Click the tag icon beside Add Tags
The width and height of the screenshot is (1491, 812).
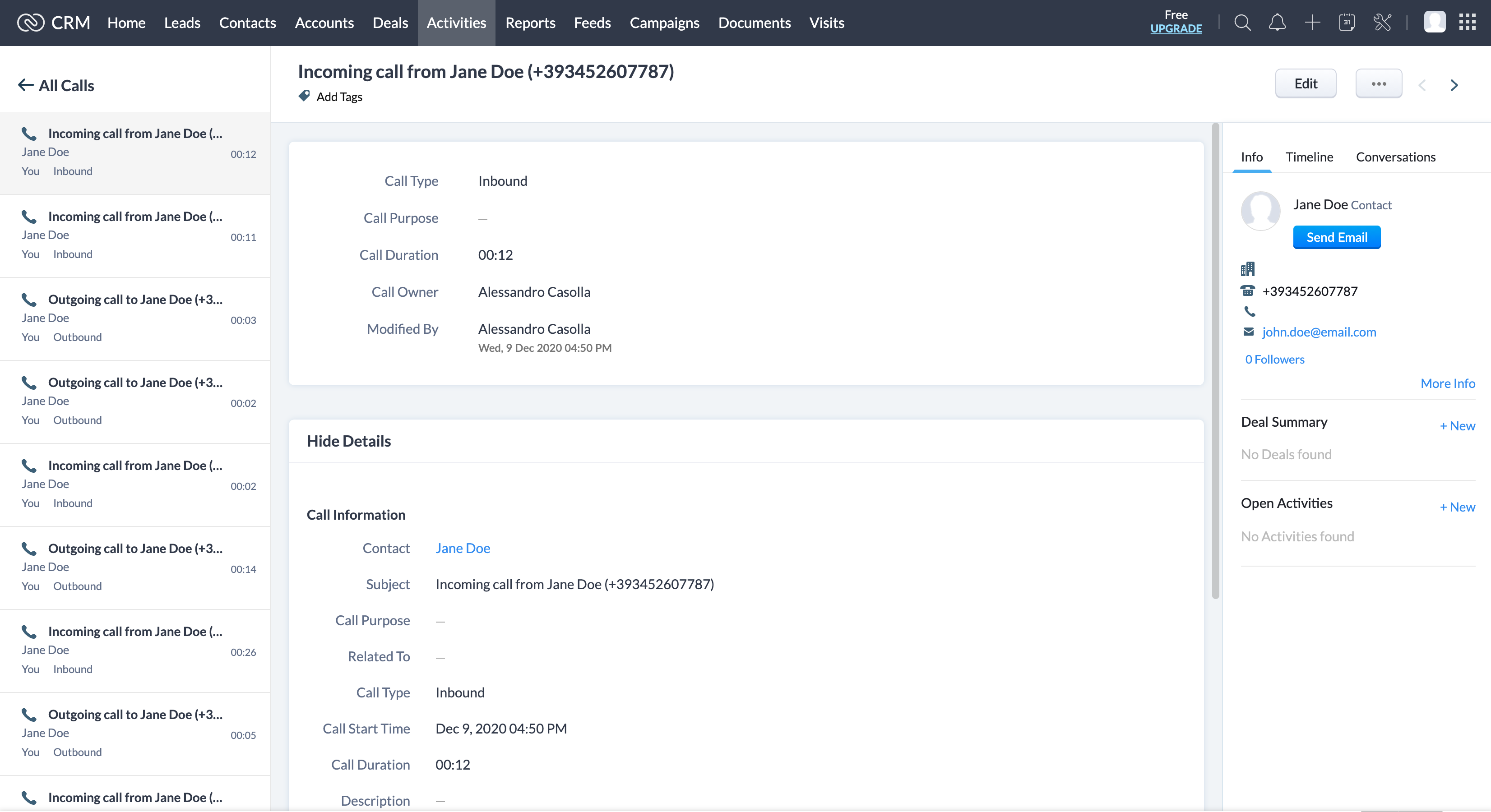coord(304,96)
